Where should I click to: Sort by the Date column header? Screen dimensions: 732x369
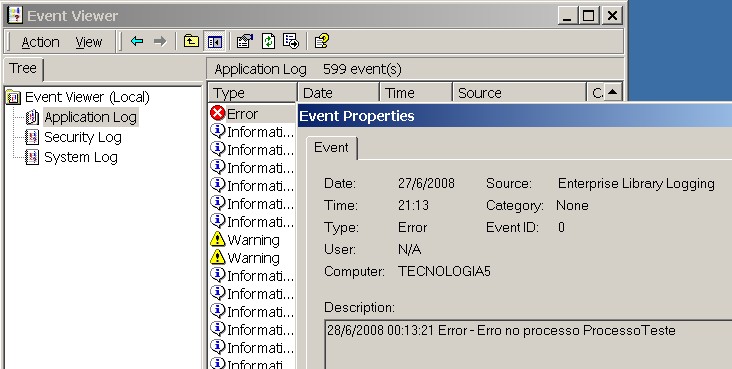tap(338, 93)
